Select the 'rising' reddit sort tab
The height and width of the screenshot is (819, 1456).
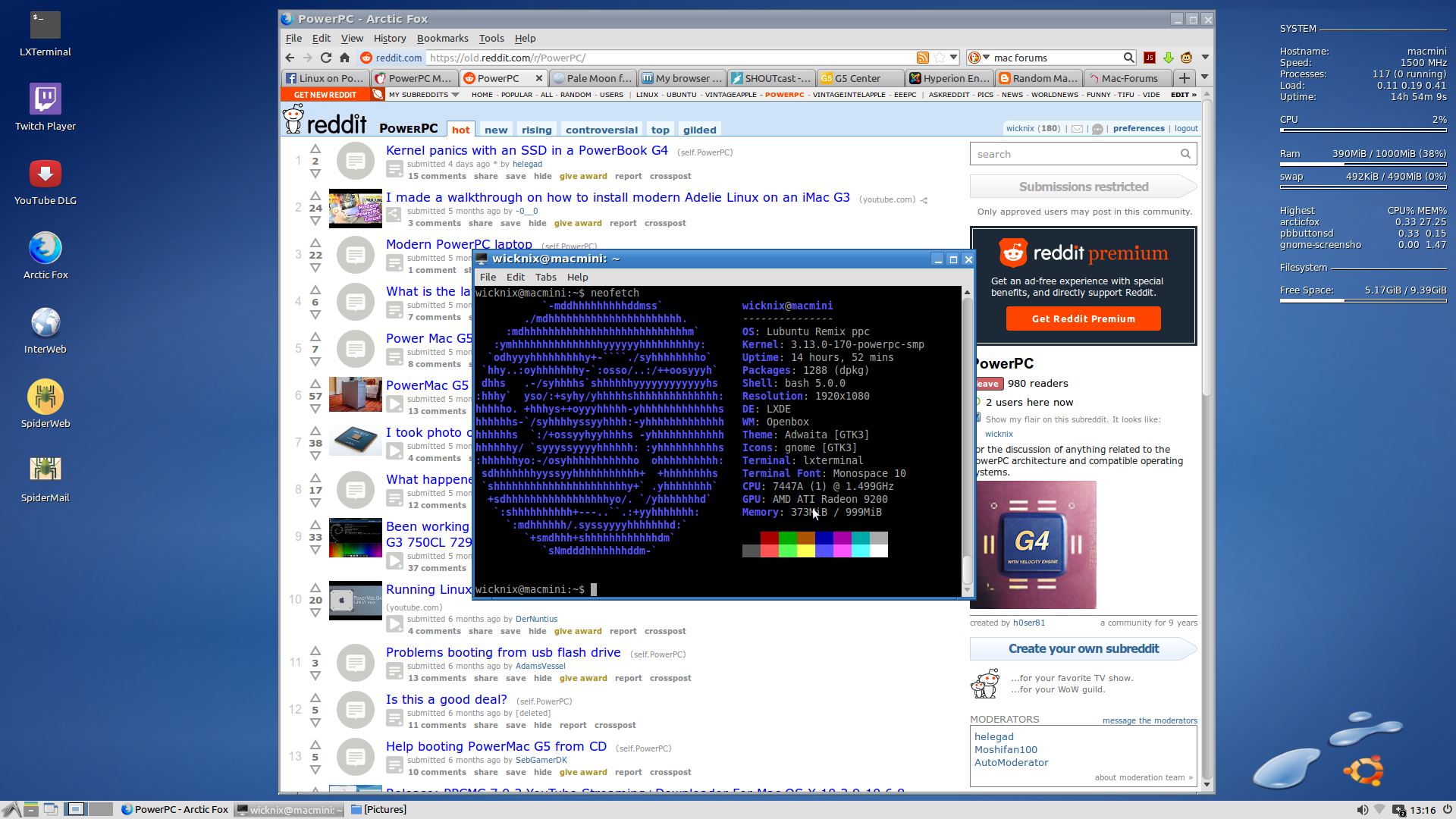click(x=536, y=130)
